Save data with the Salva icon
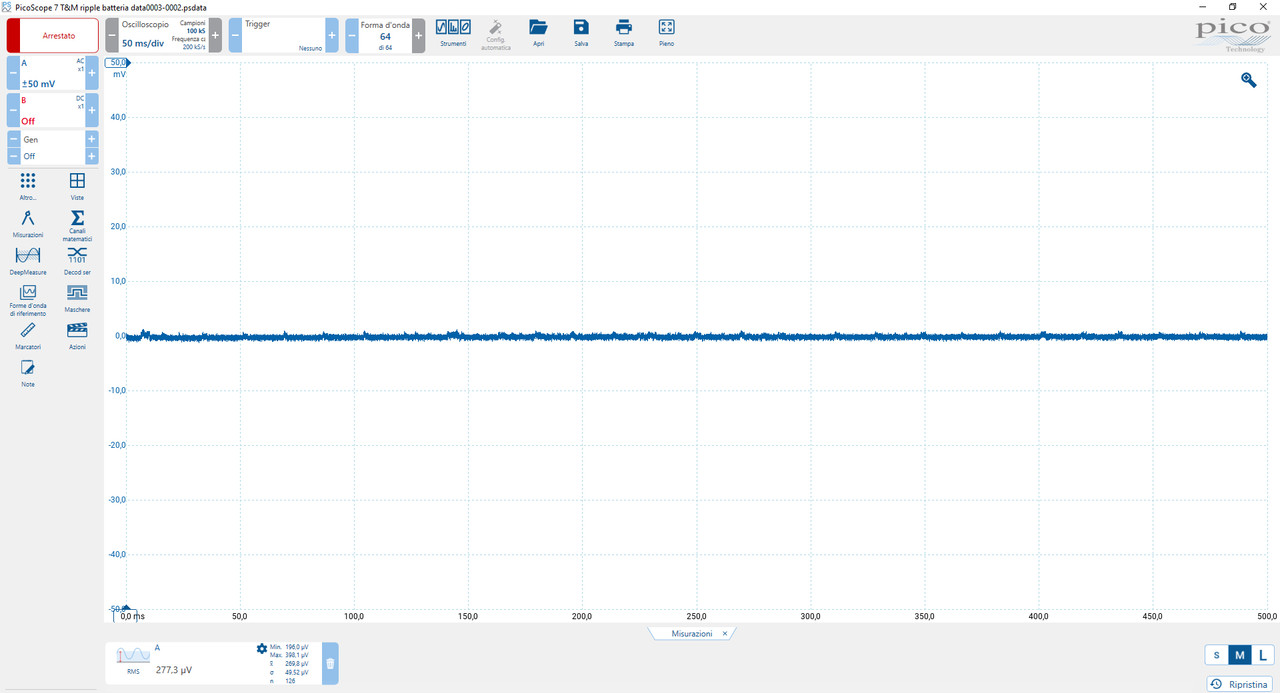 (x=581, y=28)
